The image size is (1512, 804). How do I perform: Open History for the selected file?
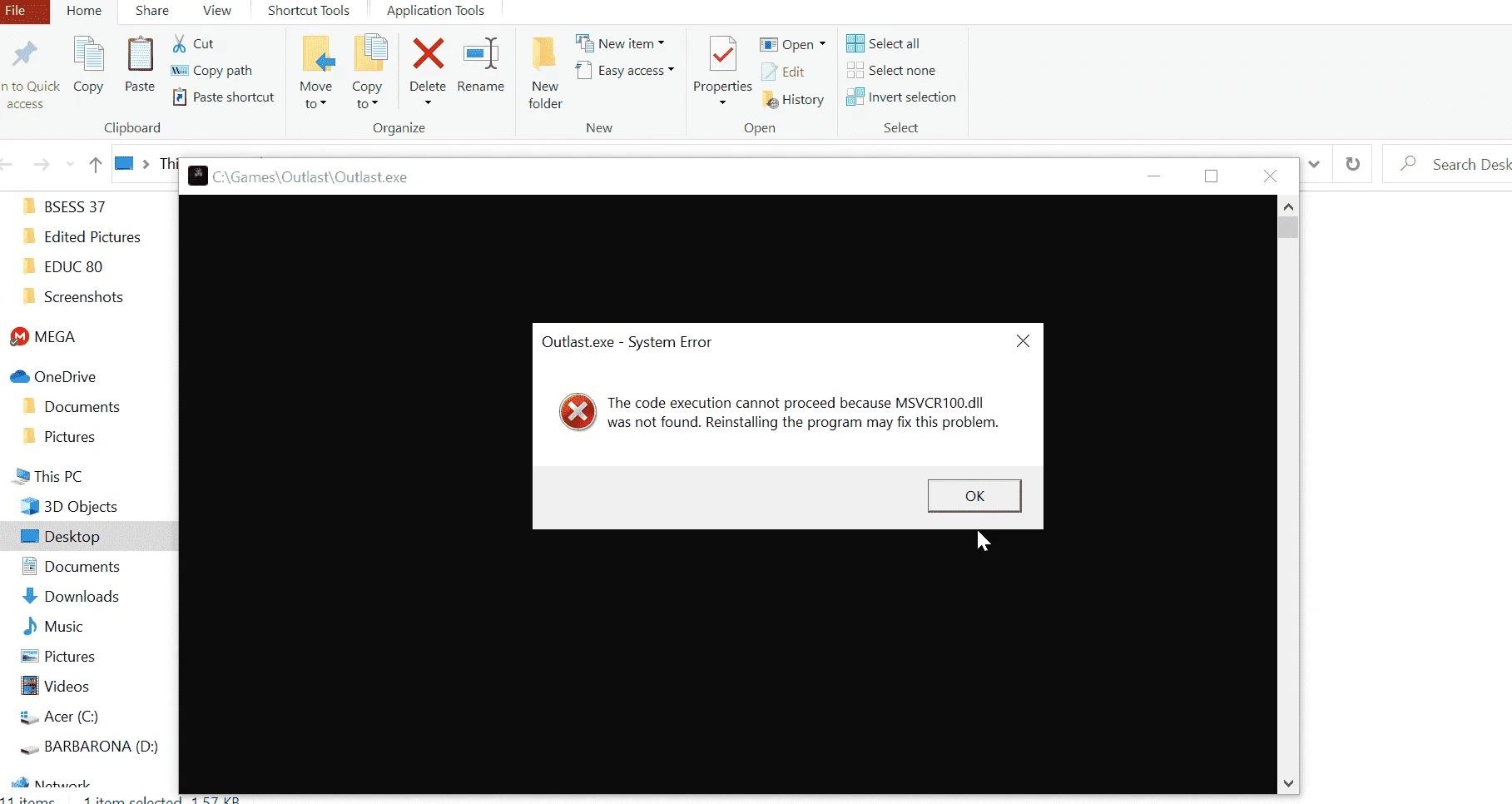pos(793,100)
